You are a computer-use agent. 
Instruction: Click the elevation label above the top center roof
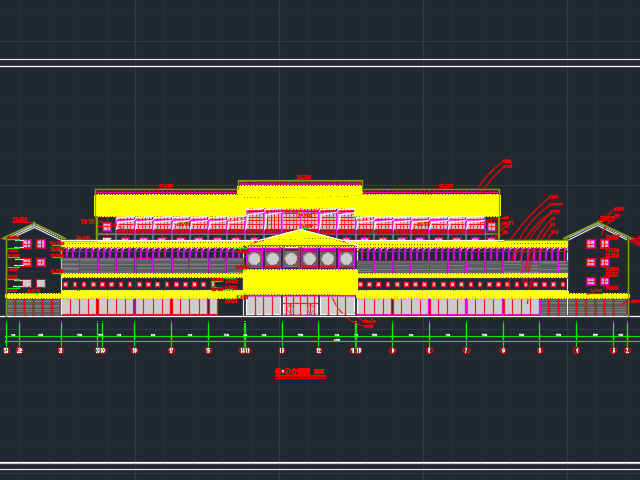[x=304, y=177]
